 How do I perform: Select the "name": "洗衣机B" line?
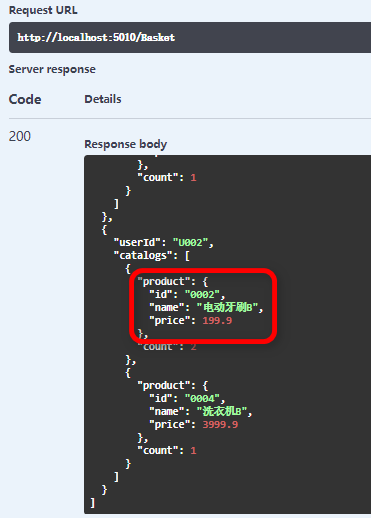(x=201, y=411)
